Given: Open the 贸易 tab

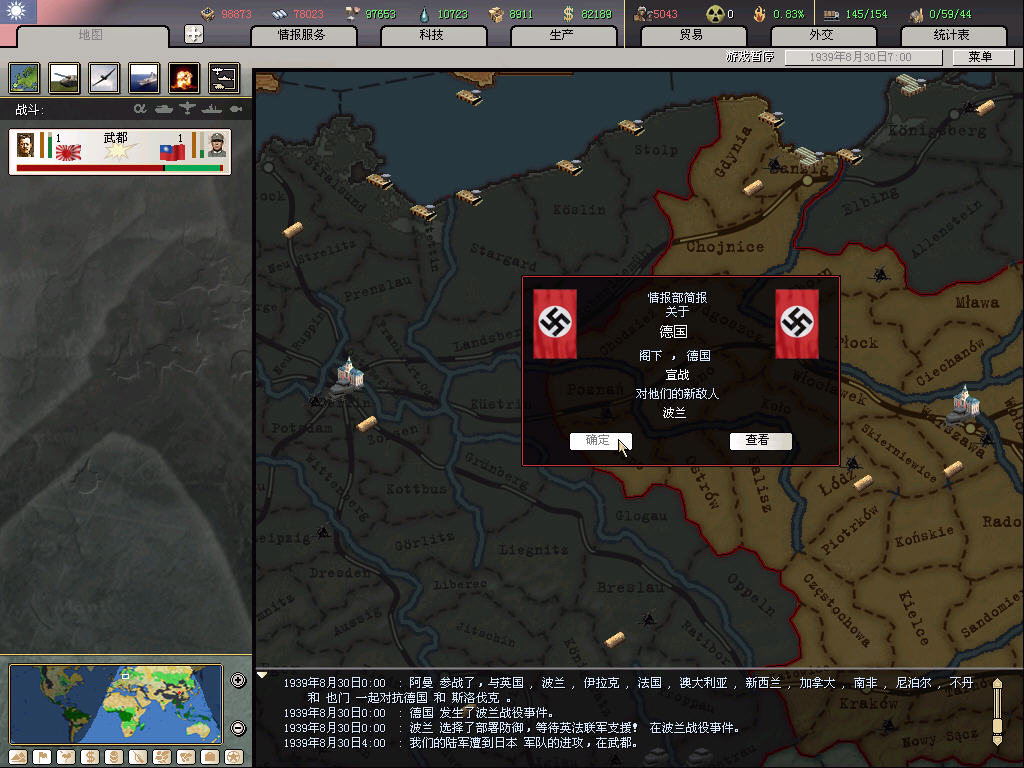Looking at the screenshot, I should pyautogui.click(x=693, y=35).
